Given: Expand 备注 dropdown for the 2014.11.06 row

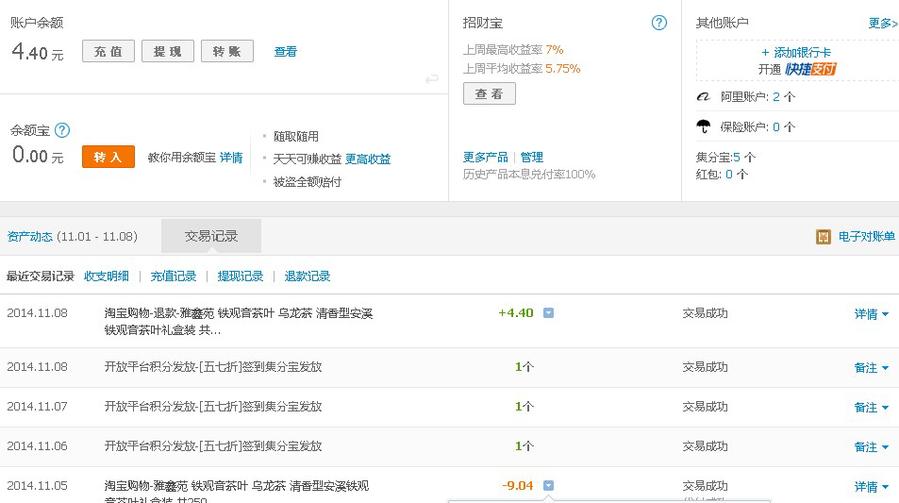Looking at the screenshot, I should pos(871,447).
